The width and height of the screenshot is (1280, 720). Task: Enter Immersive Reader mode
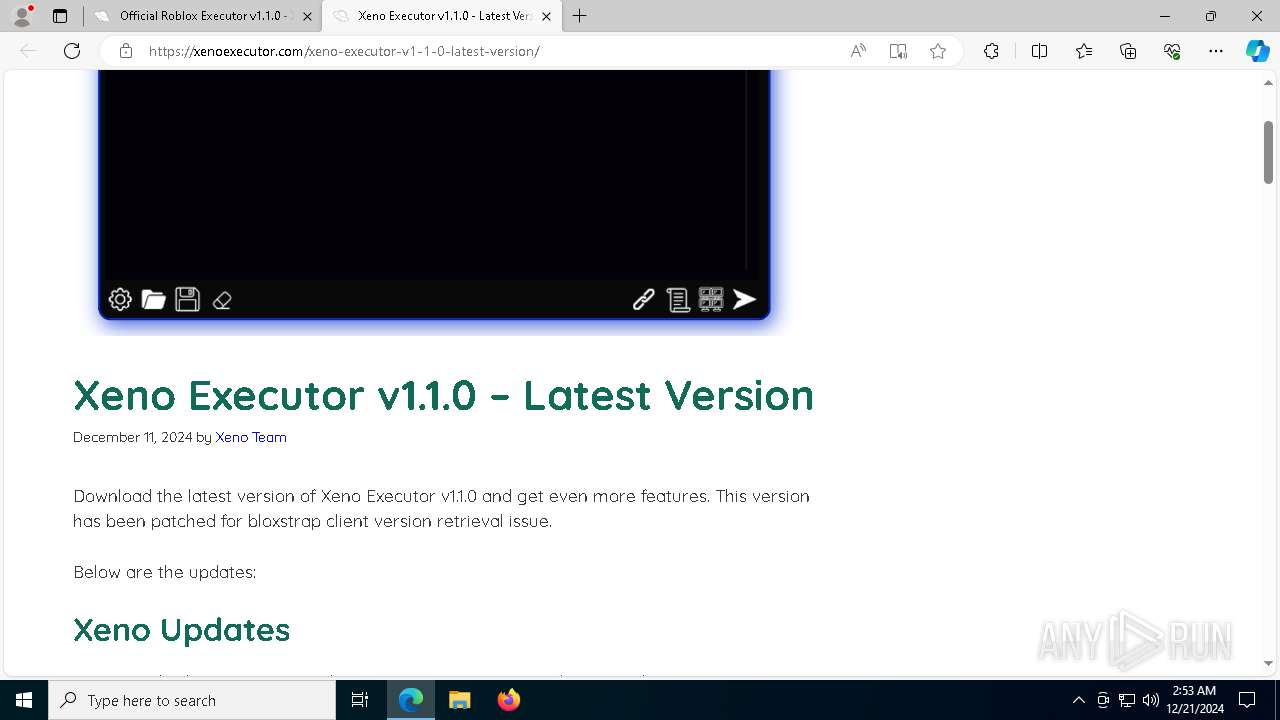coord(898,51)
